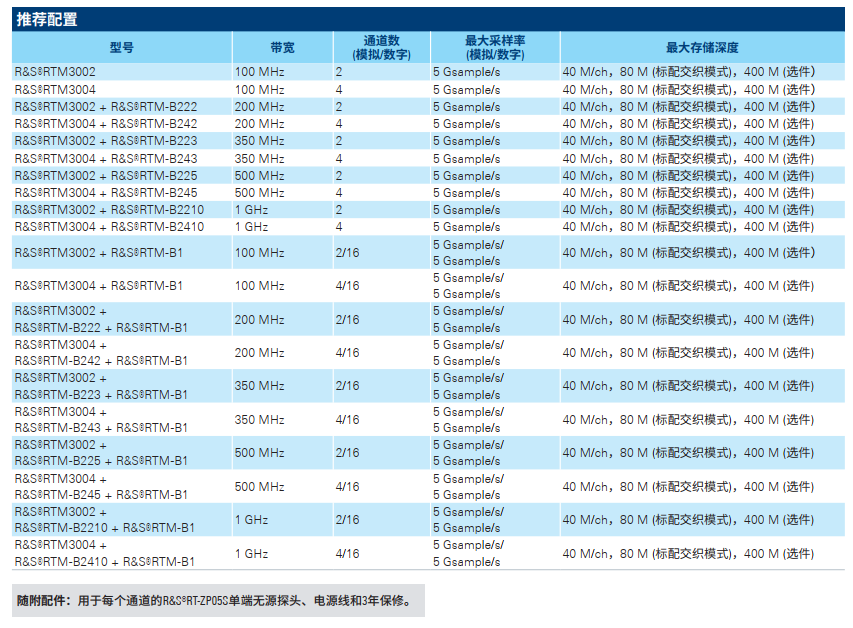Screen dimensions: 853x628
Task: Click the 推荐配置 table title
Action: point(47,19)
